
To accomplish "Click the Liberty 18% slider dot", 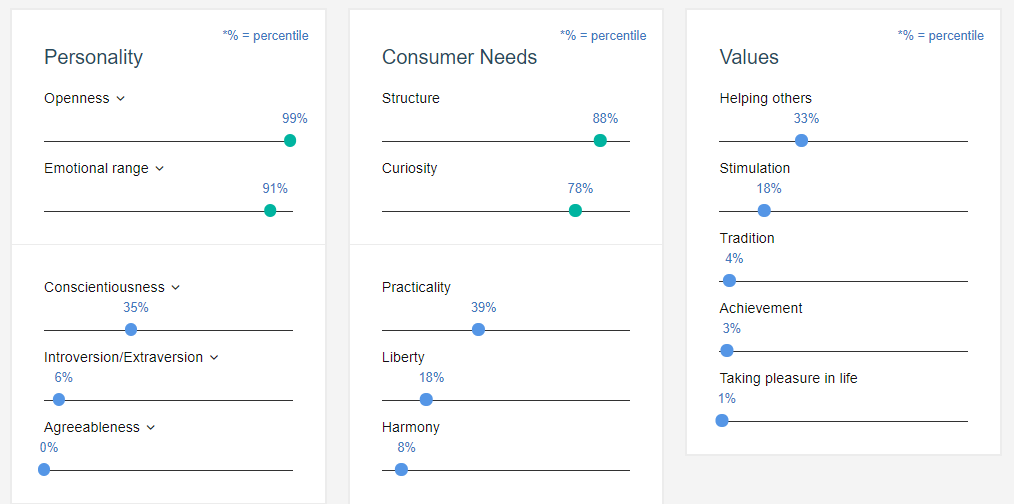I will [x=426, y=399].
